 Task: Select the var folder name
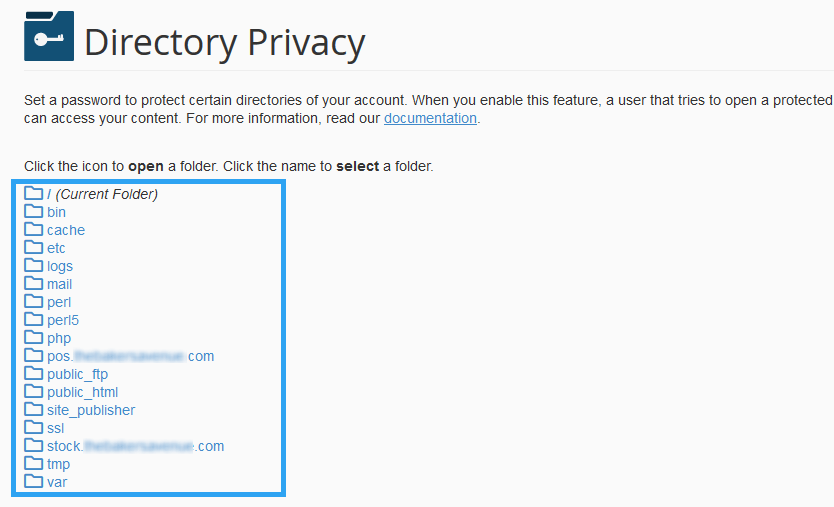(57, 482)
